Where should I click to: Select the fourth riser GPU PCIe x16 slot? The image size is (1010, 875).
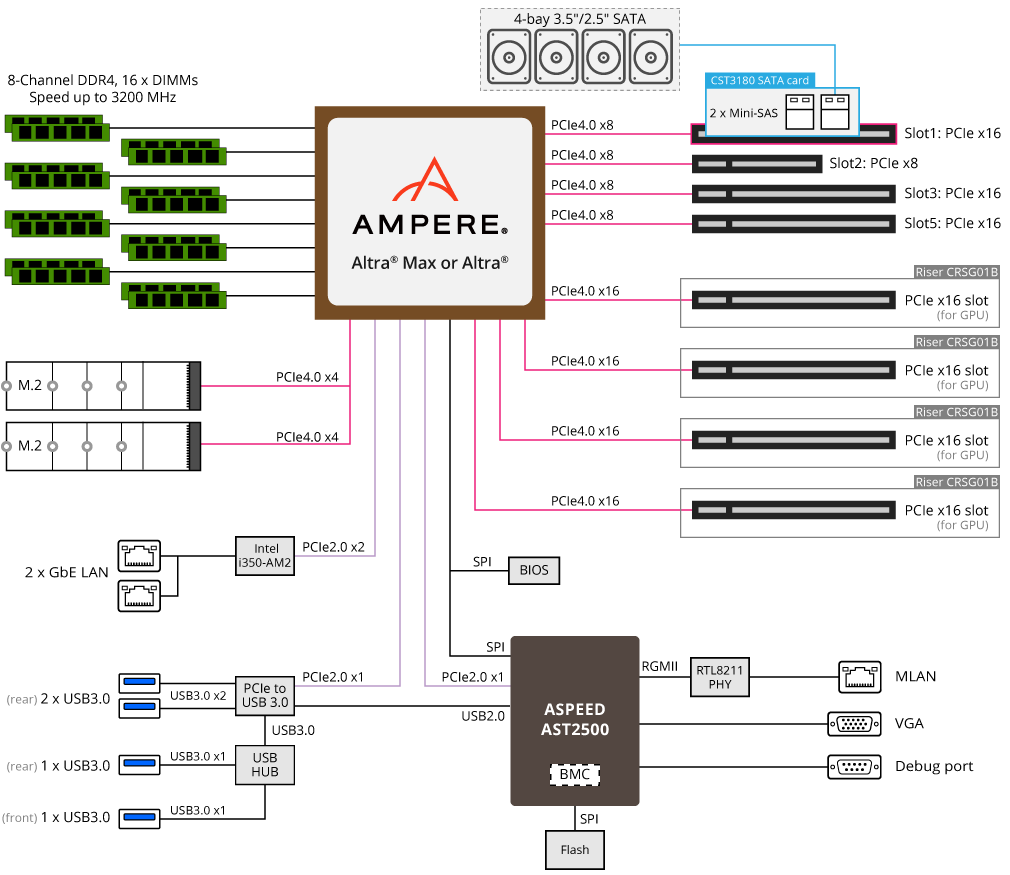tap(794, 510)
